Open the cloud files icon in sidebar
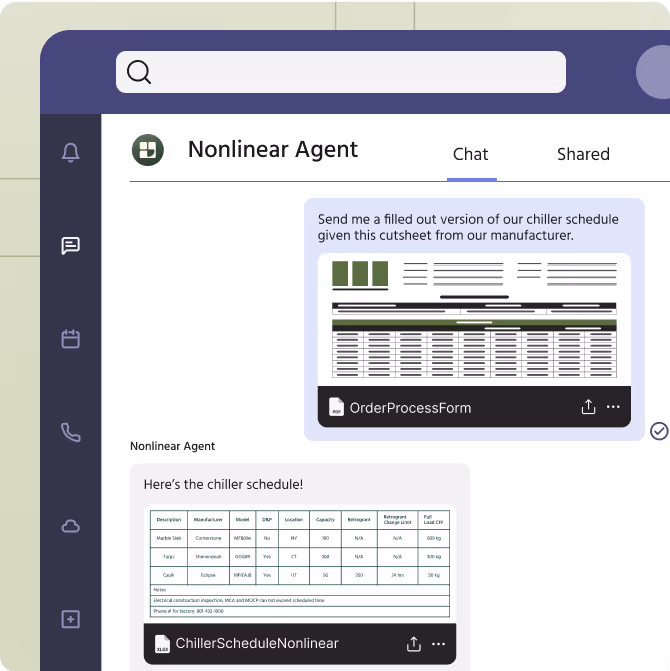This screenshot has width=670, height=671. click(x=71, y=526)
